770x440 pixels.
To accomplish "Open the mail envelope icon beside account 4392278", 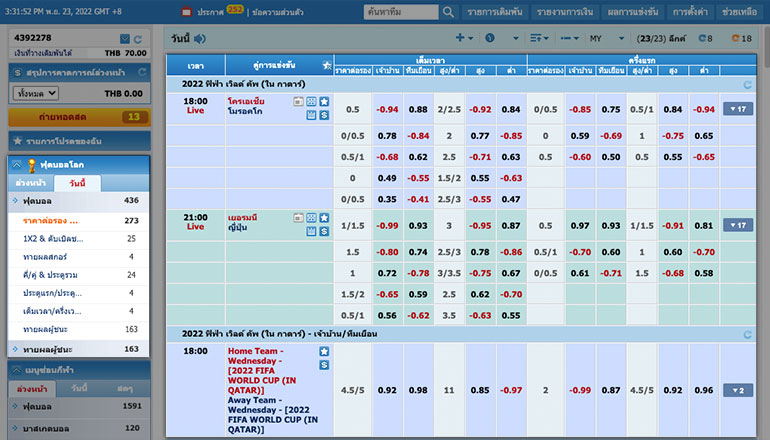I will pyautogui.click(x=125, y=39).
